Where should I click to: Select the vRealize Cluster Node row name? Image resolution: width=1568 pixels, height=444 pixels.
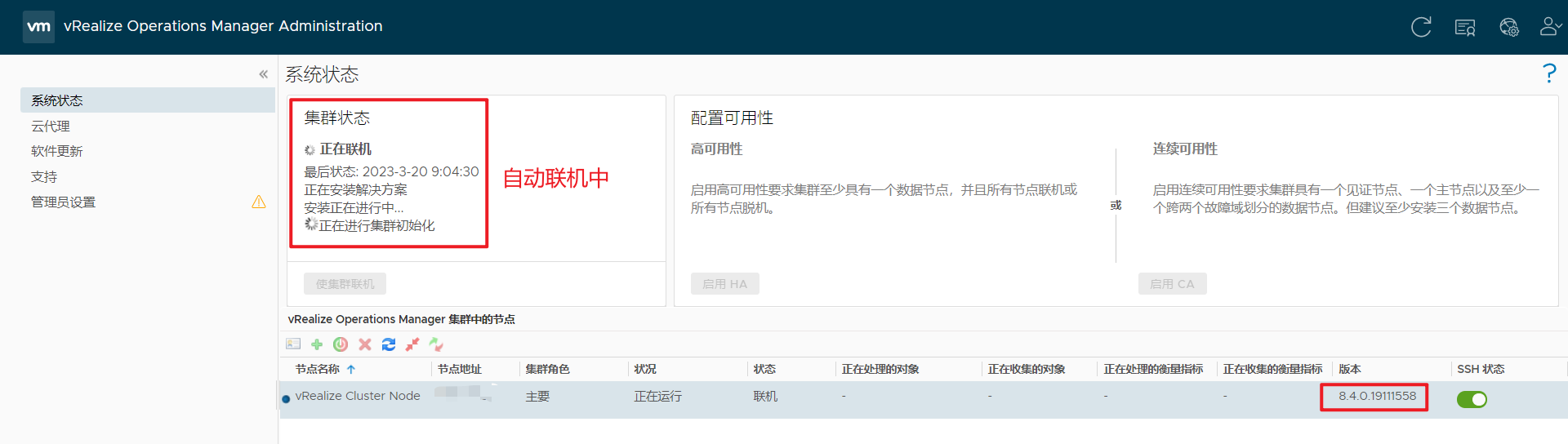(x=358, y=396)
